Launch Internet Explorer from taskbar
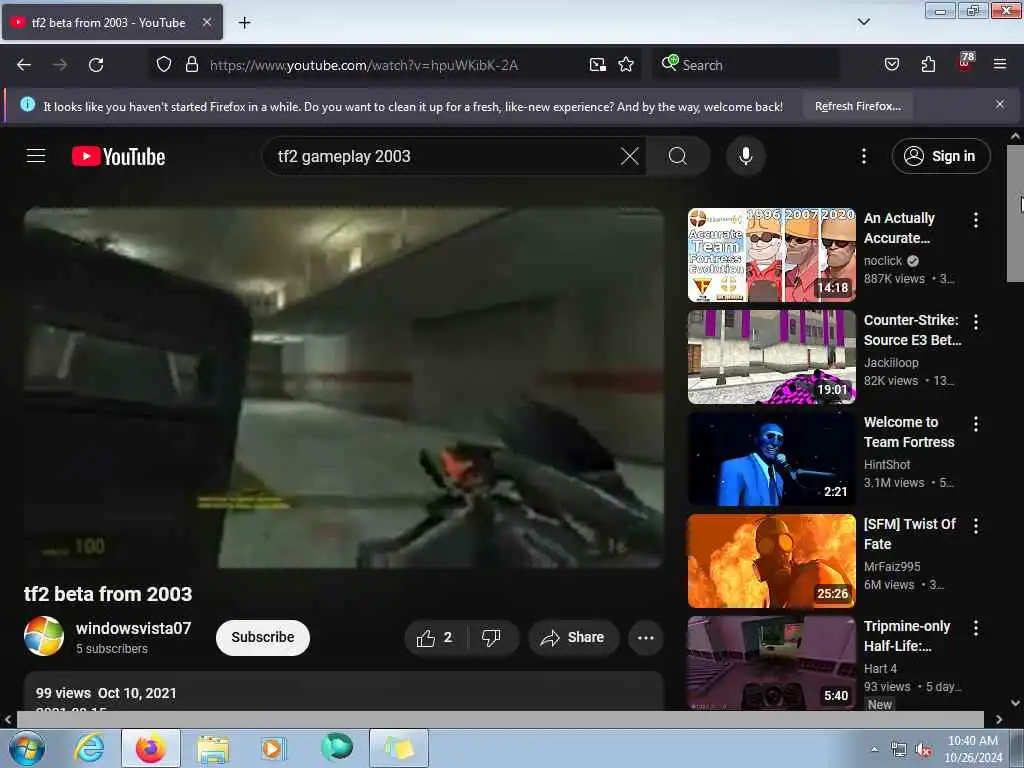This screenshot has width=1024, height=768. point(89,748)
